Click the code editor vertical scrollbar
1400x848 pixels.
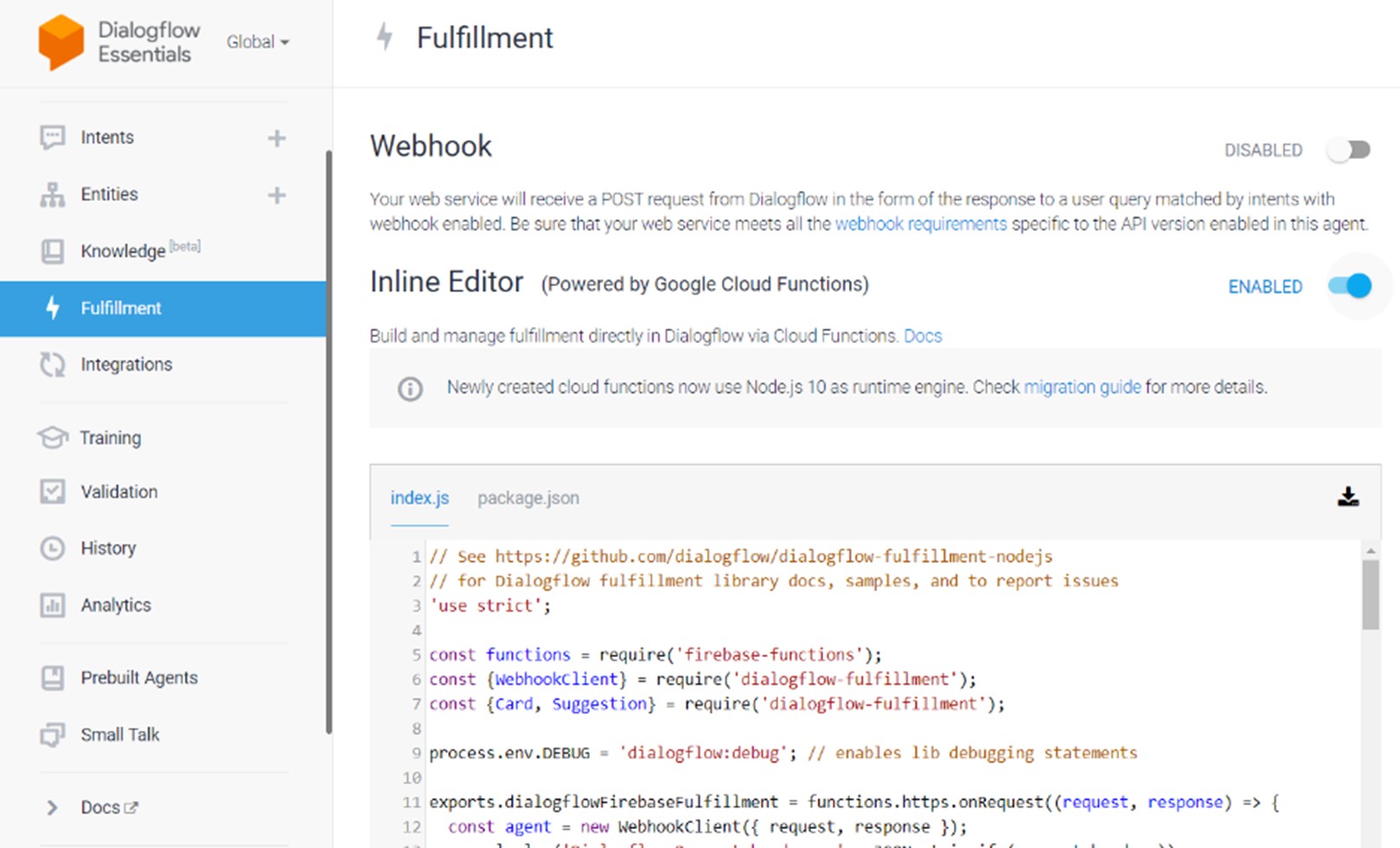click(1370, 595)
